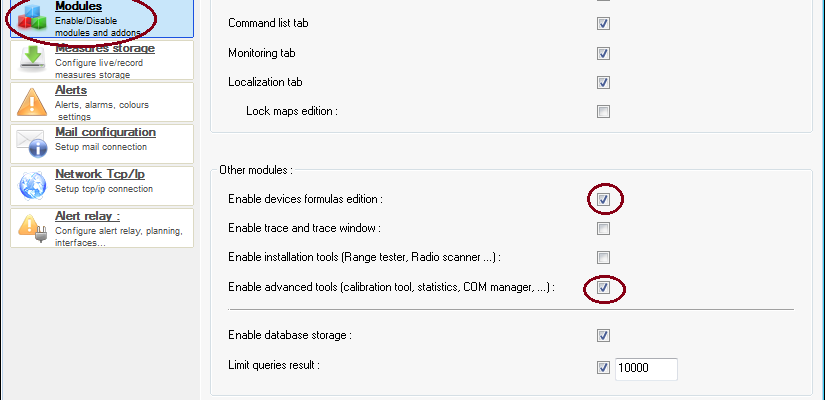Disable the Localization tab checkbox
This screenshot has height=400, width=825.
[603, 83]
